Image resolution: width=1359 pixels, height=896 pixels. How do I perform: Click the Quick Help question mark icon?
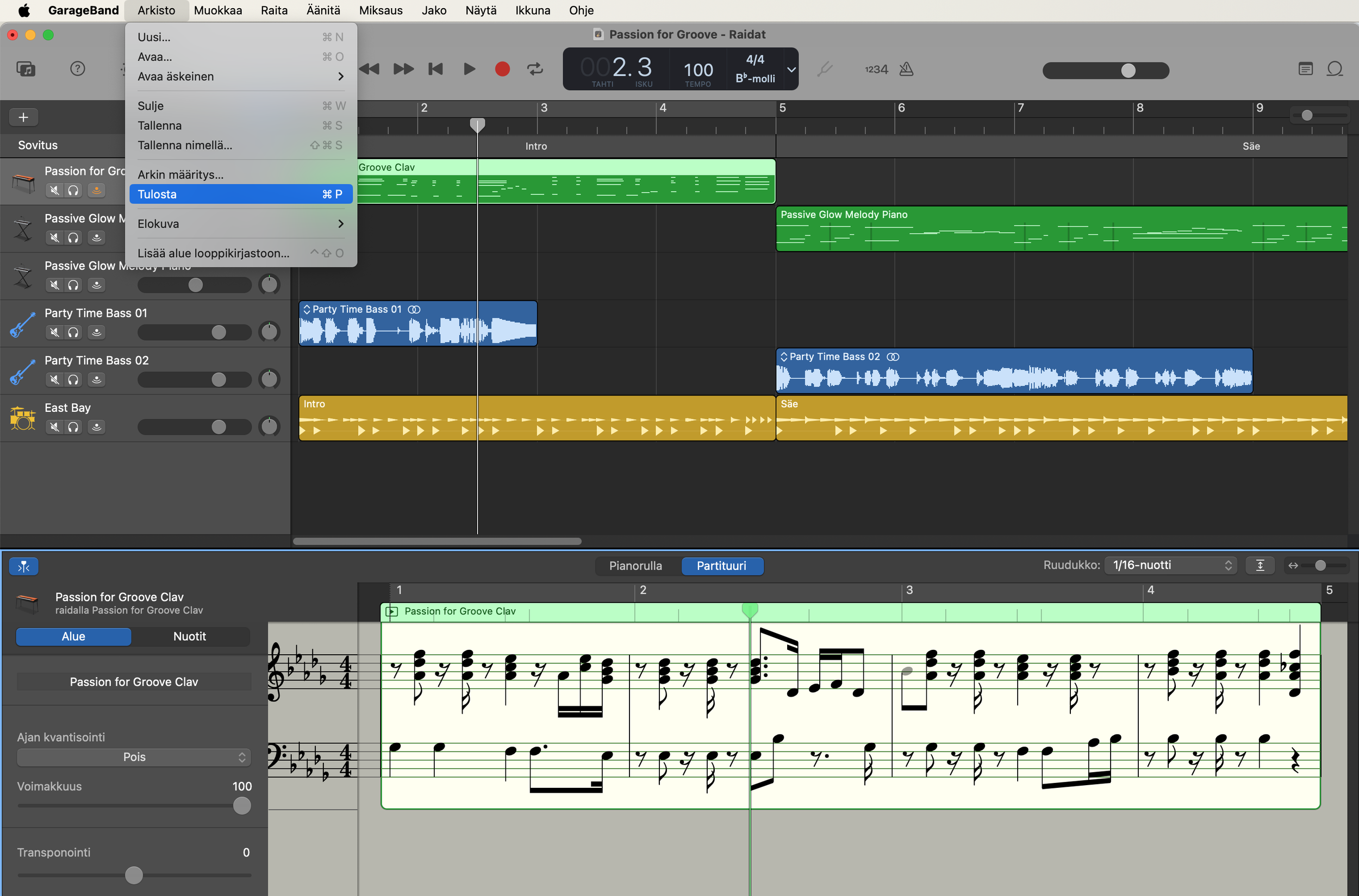77,69
